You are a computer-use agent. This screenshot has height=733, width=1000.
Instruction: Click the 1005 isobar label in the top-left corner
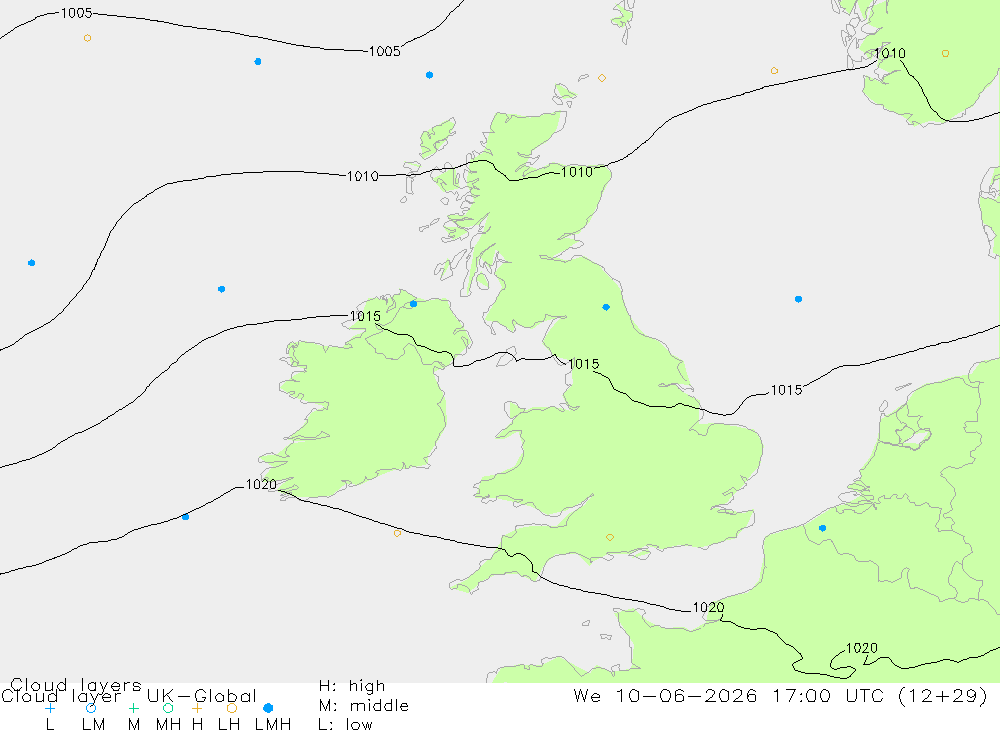tap(77, 13)
